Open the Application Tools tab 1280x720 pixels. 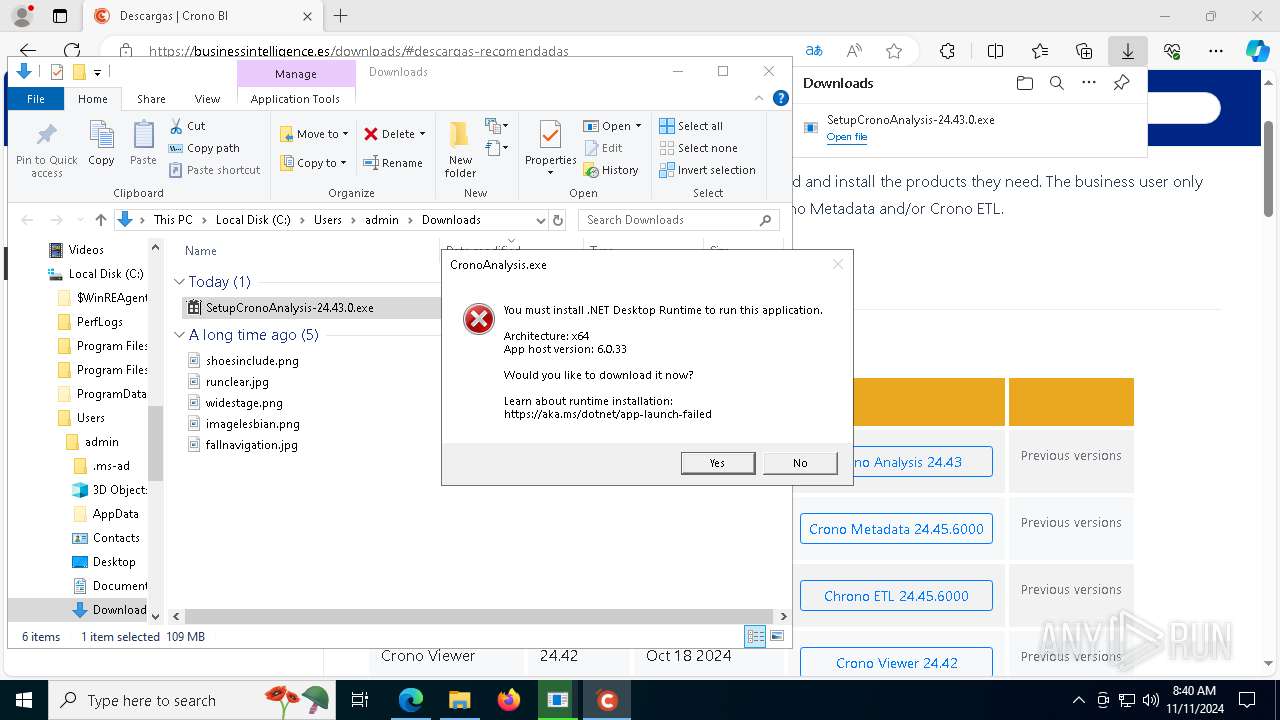(x=295, y=99)
